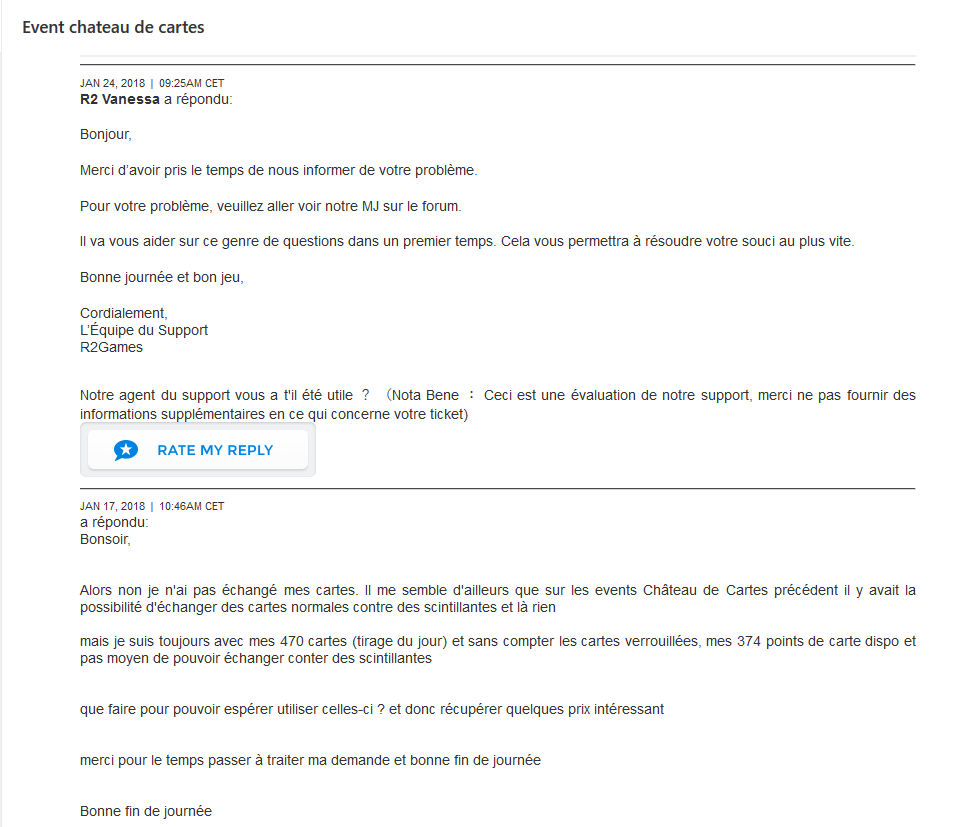Click the line mentioning MJ sur le forum
This screenshot has height=827, width=960.
pyautogui.click(x=270, y=206)
